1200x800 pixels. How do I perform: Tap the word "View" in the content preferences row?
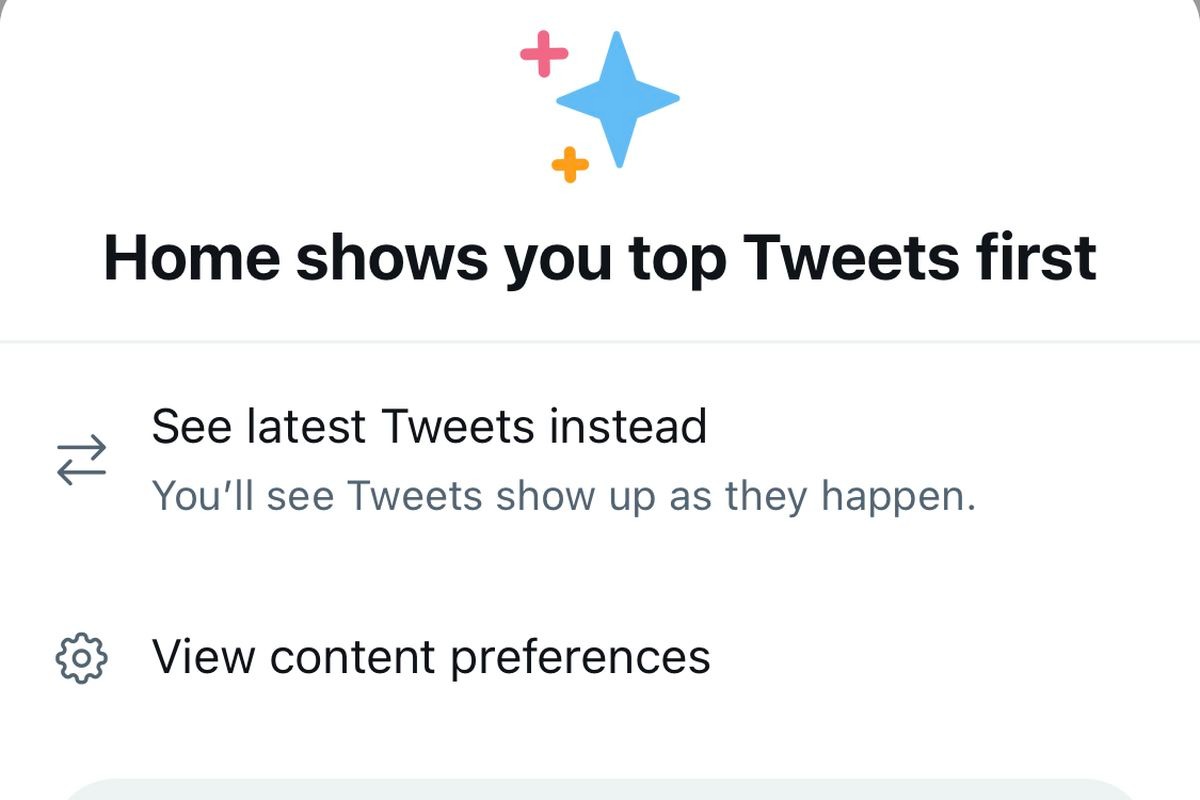click(203, 657)
